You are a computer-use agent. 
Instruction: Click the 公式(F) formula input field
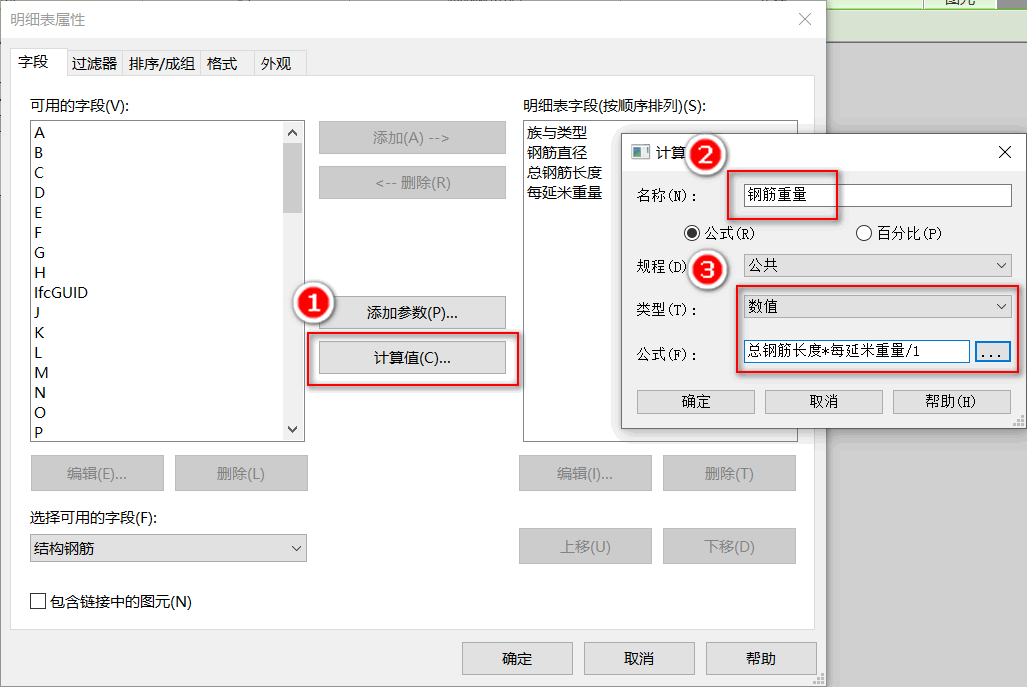pyautogui.click(x=857, y=351)
